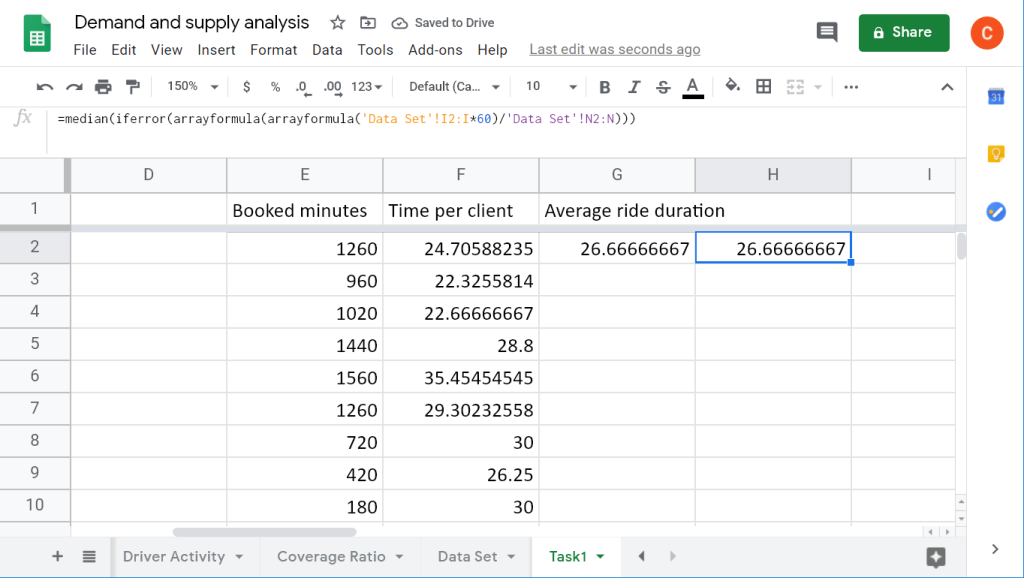Switch to the Coverage Ratio sheet tab
Screen dimensions: 1024x578
[x=331, y=556]
